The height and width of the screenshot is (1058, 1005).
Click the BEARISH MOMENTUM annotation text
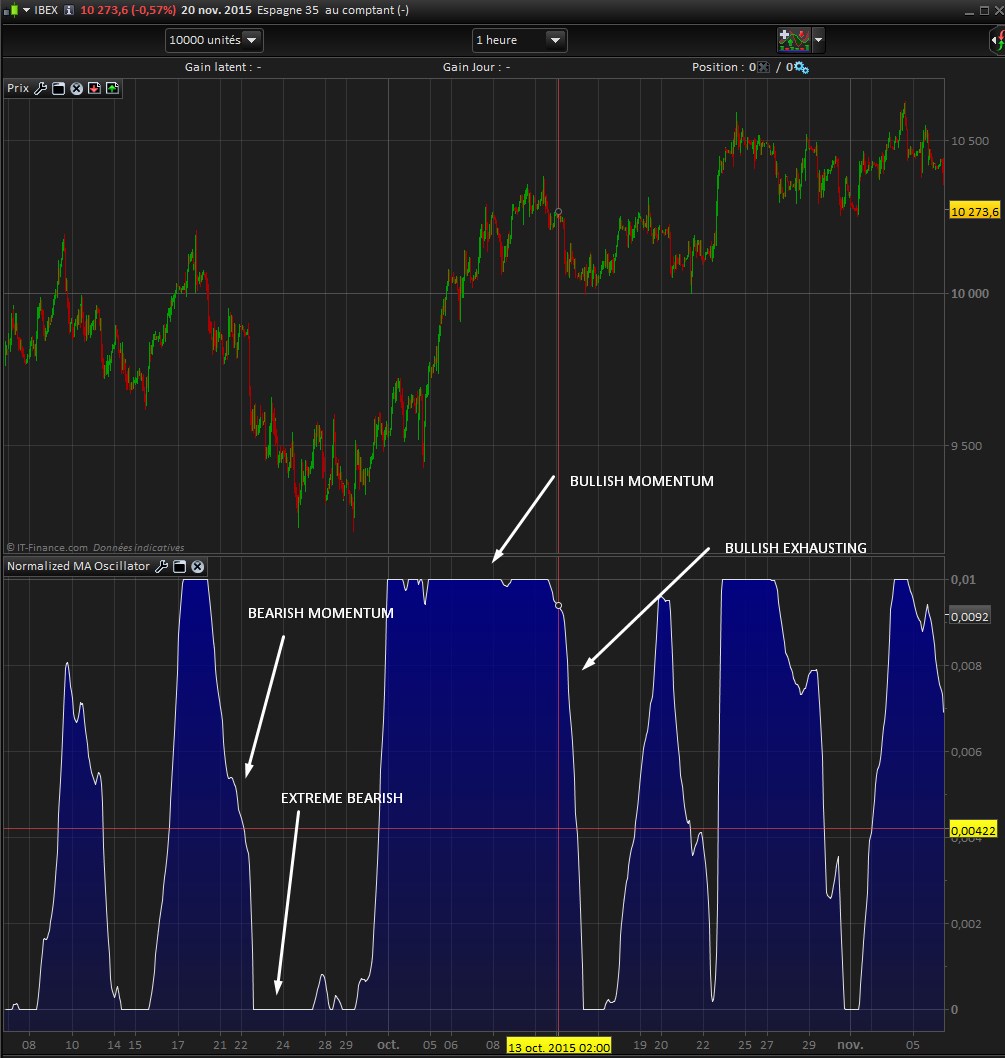(x=321, y=613)
